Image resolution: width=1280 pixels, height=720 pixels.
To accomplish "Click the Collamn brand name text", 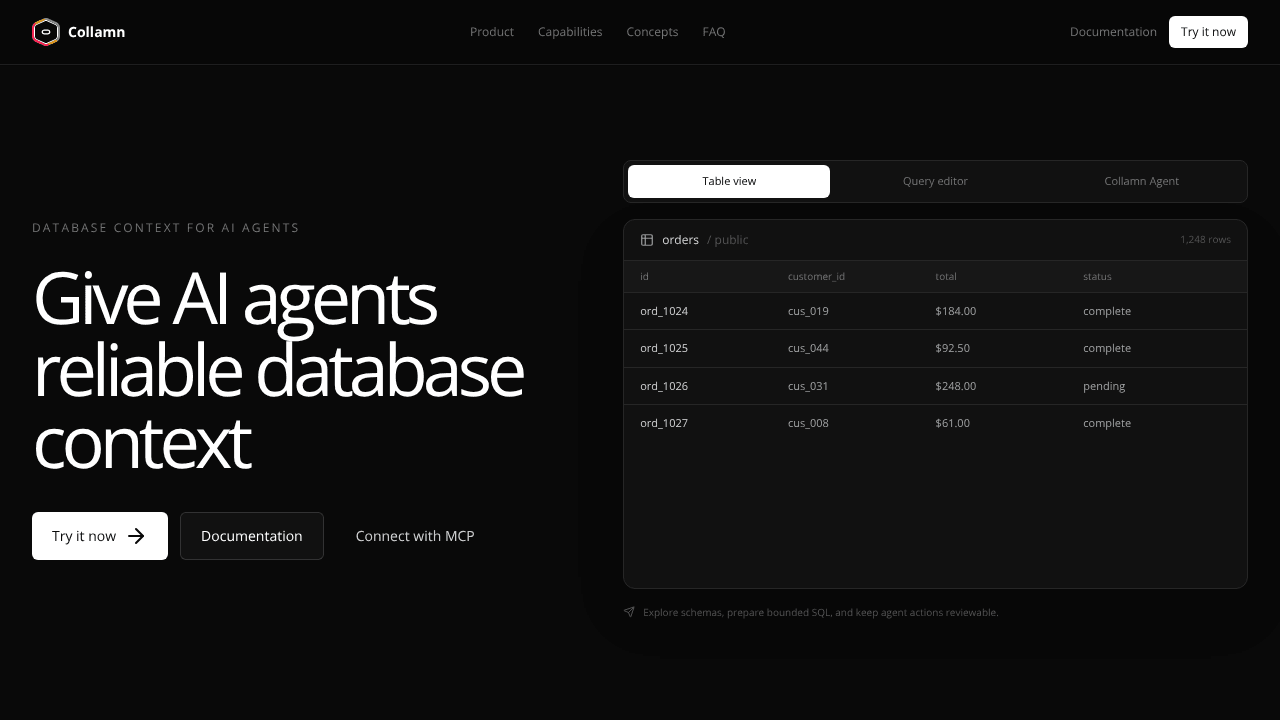I will point(96,32).
